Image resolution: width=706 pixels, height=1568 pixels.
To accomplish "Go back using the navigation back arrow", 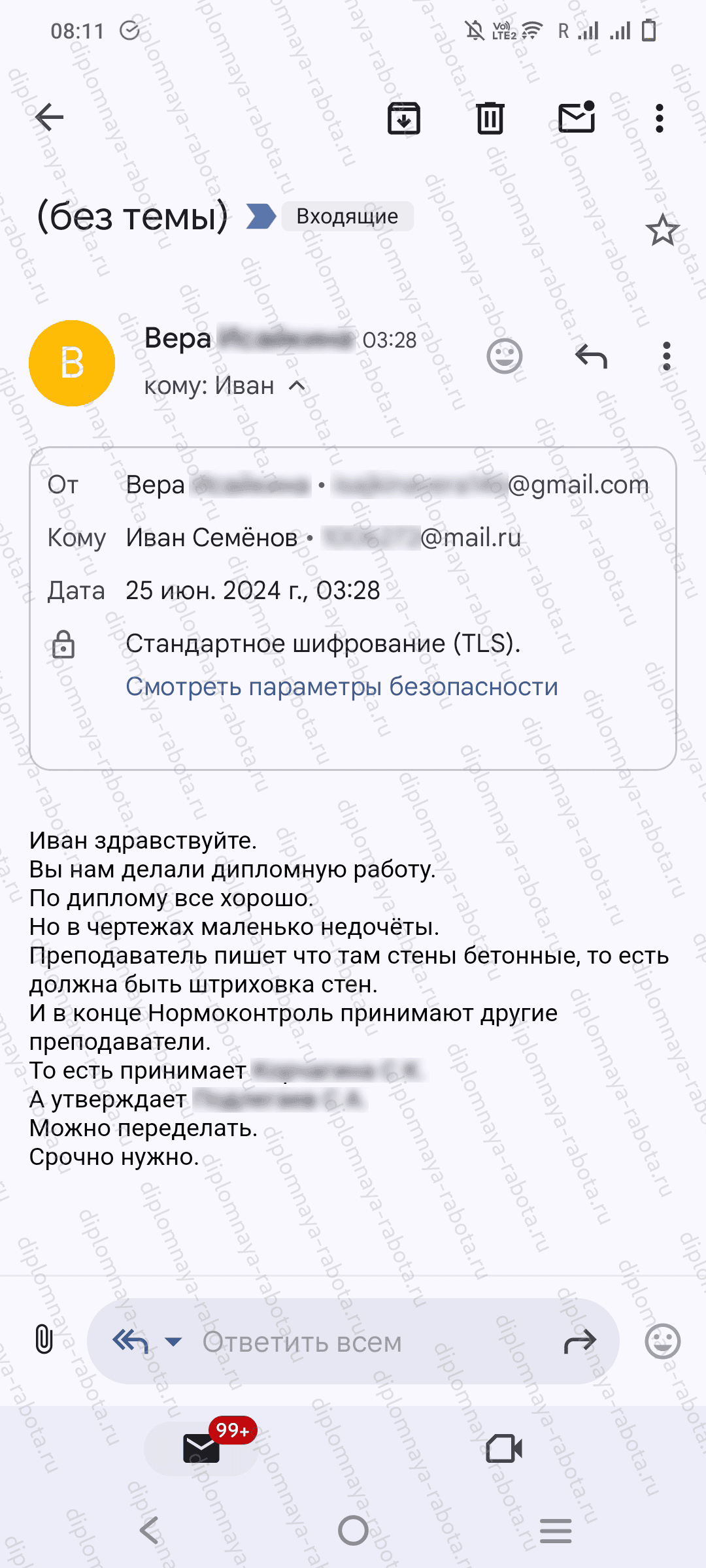I will point(50,118).
